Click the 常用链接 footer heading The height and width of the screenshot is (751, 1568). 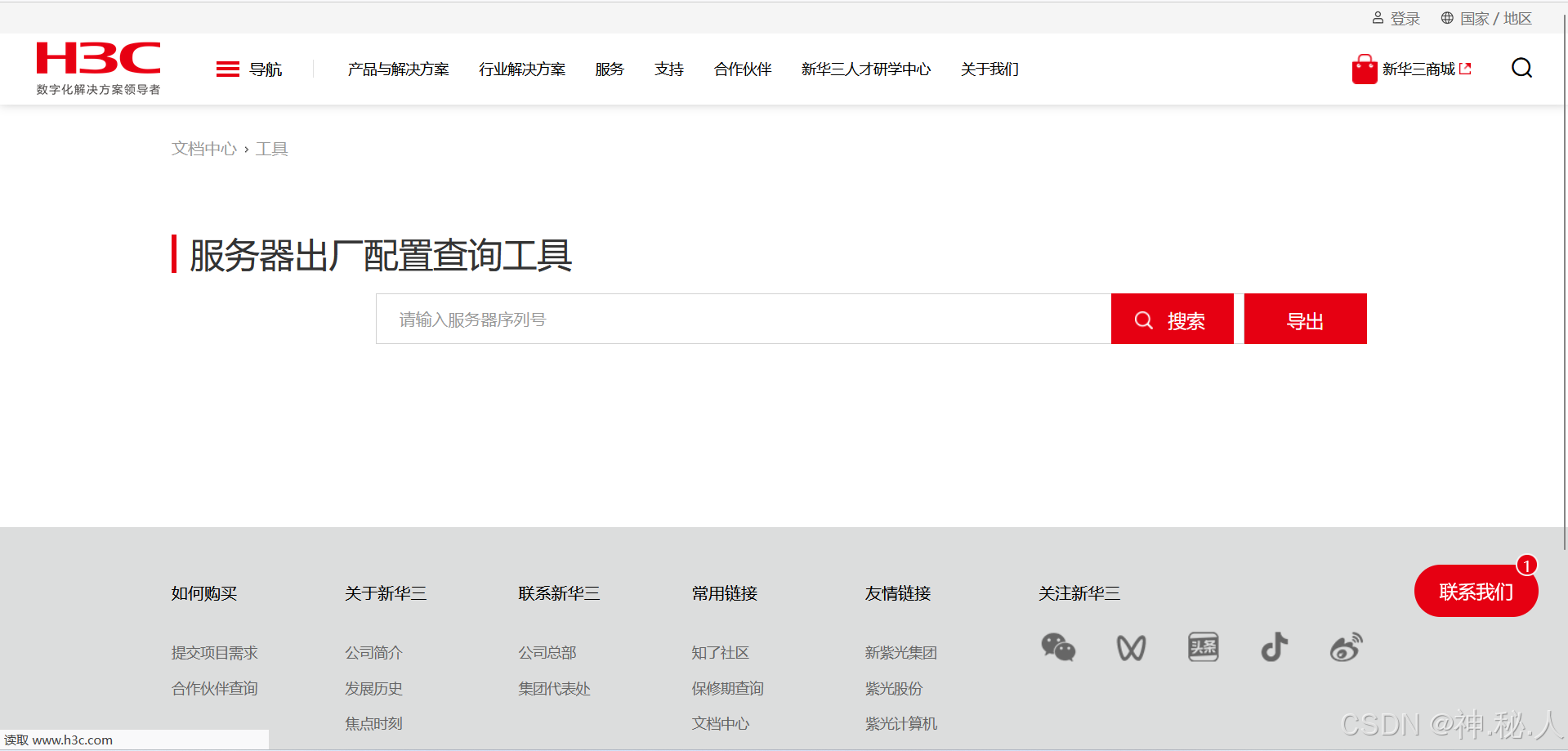point(725,593)
